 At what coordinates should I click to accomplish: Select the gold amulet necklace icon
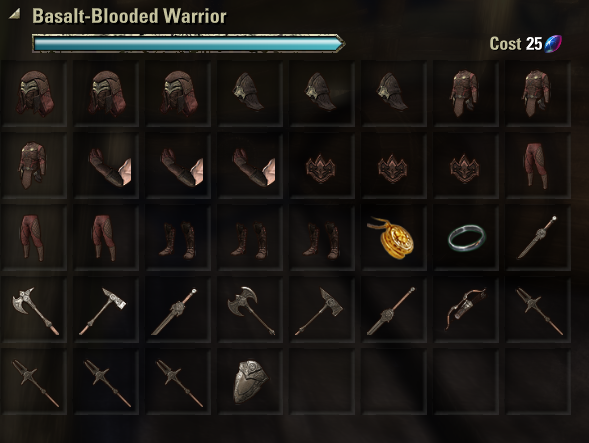point(393,237)
